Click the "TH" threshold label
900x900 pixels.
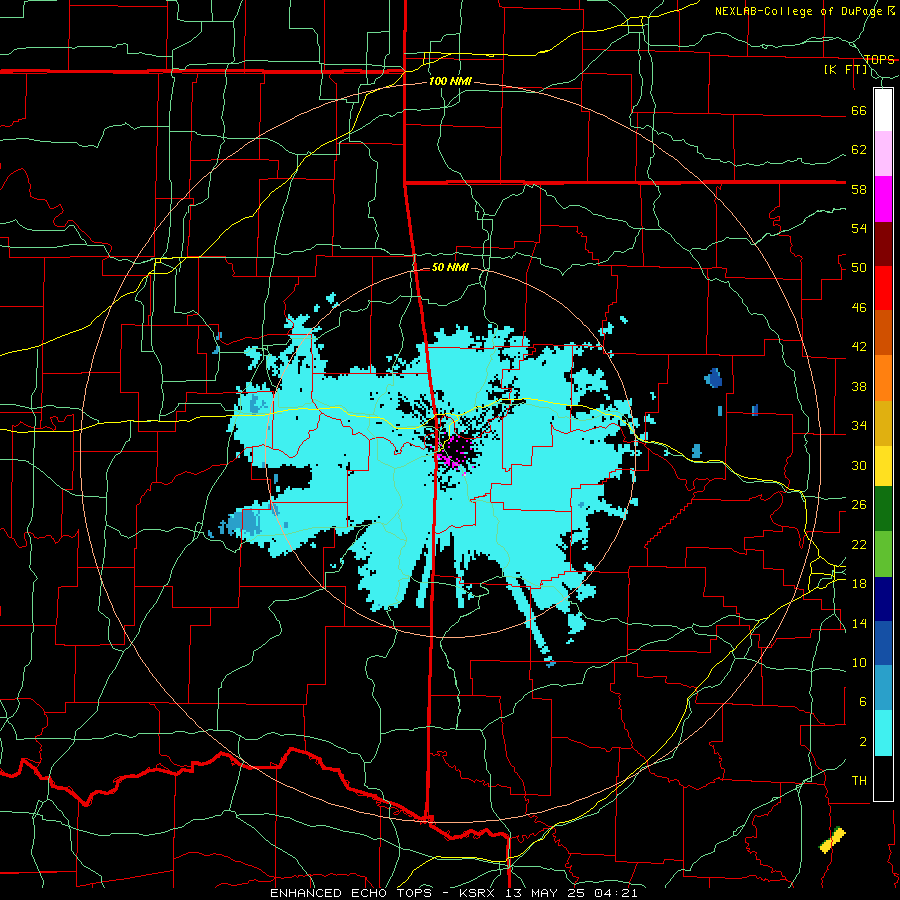tap(859, 780)
